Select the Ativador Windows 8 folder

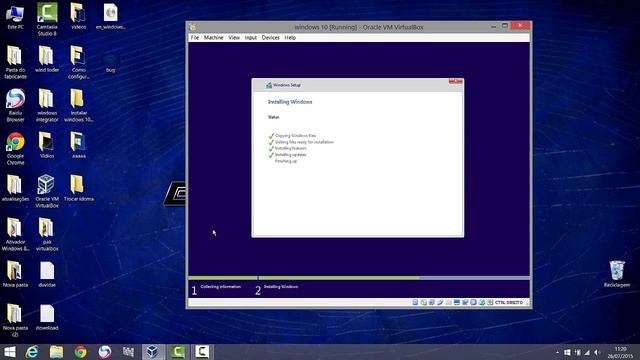[15, 234]
